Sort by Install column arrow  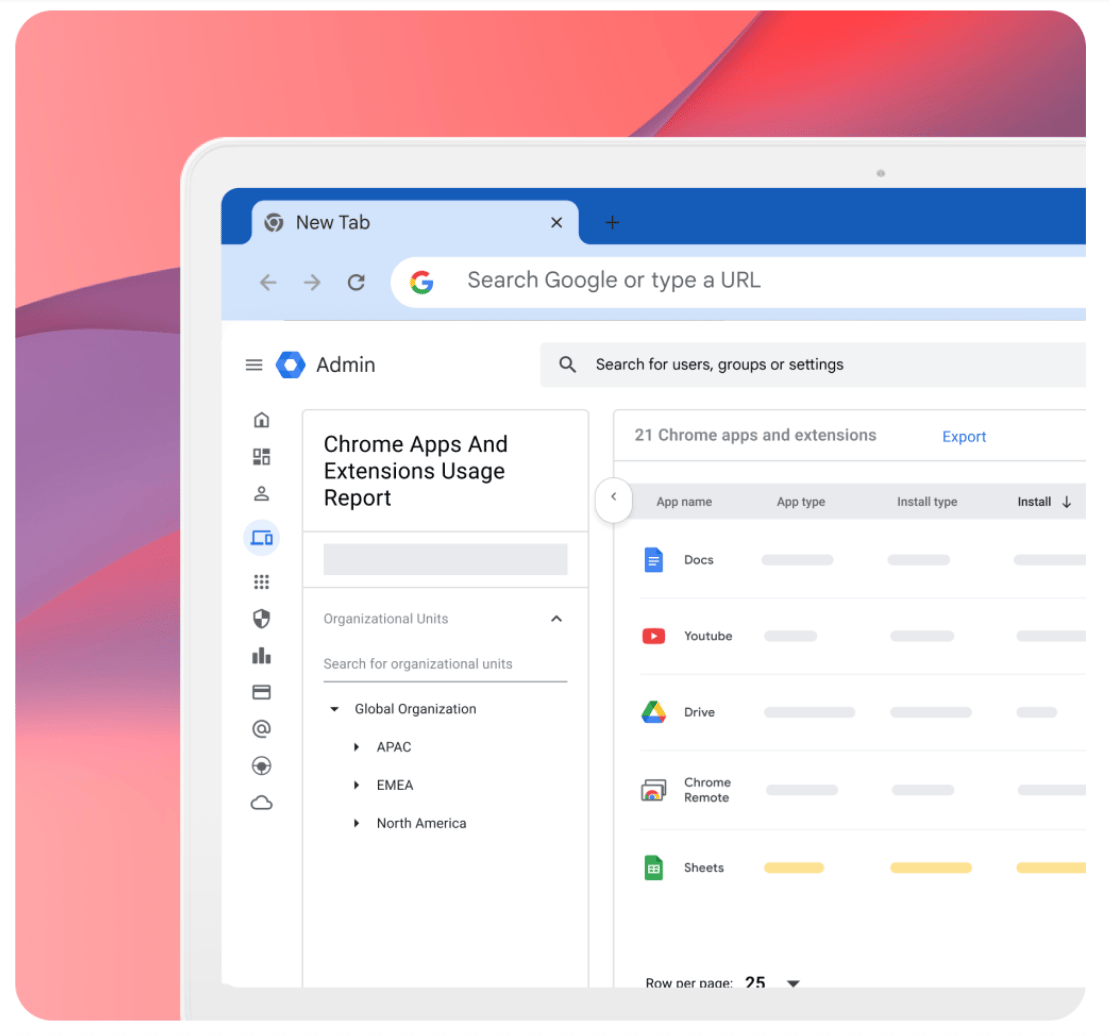(1067, 502)
